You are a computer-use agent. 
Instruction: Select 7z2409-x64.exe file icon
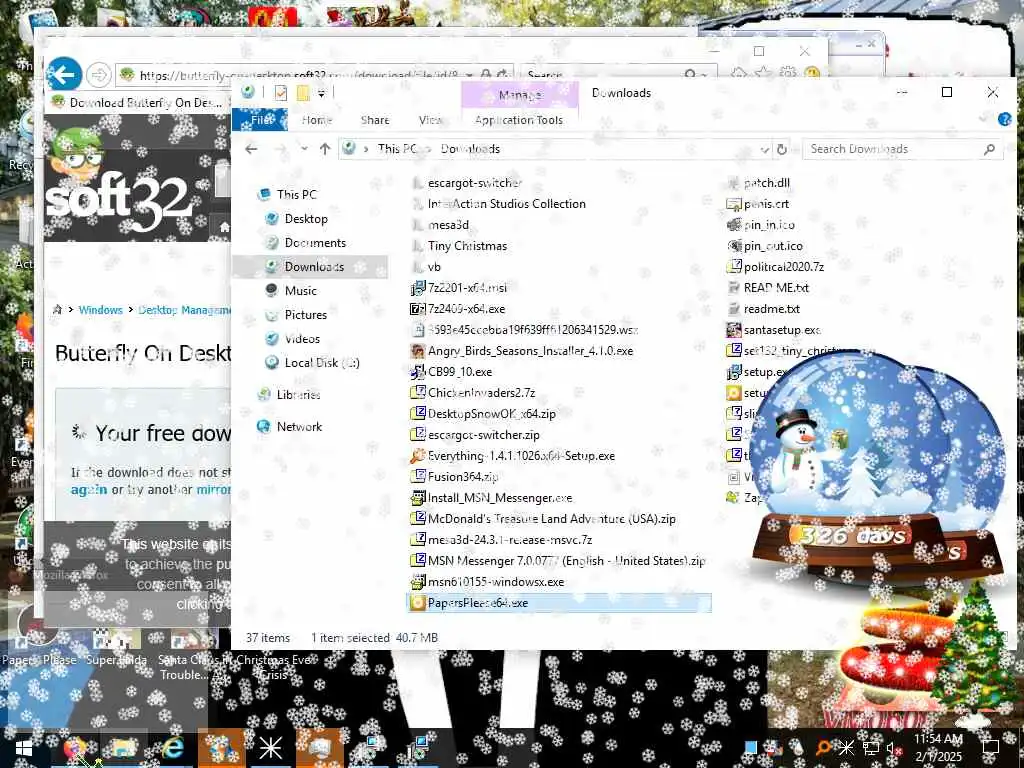[x=418, y=309]
